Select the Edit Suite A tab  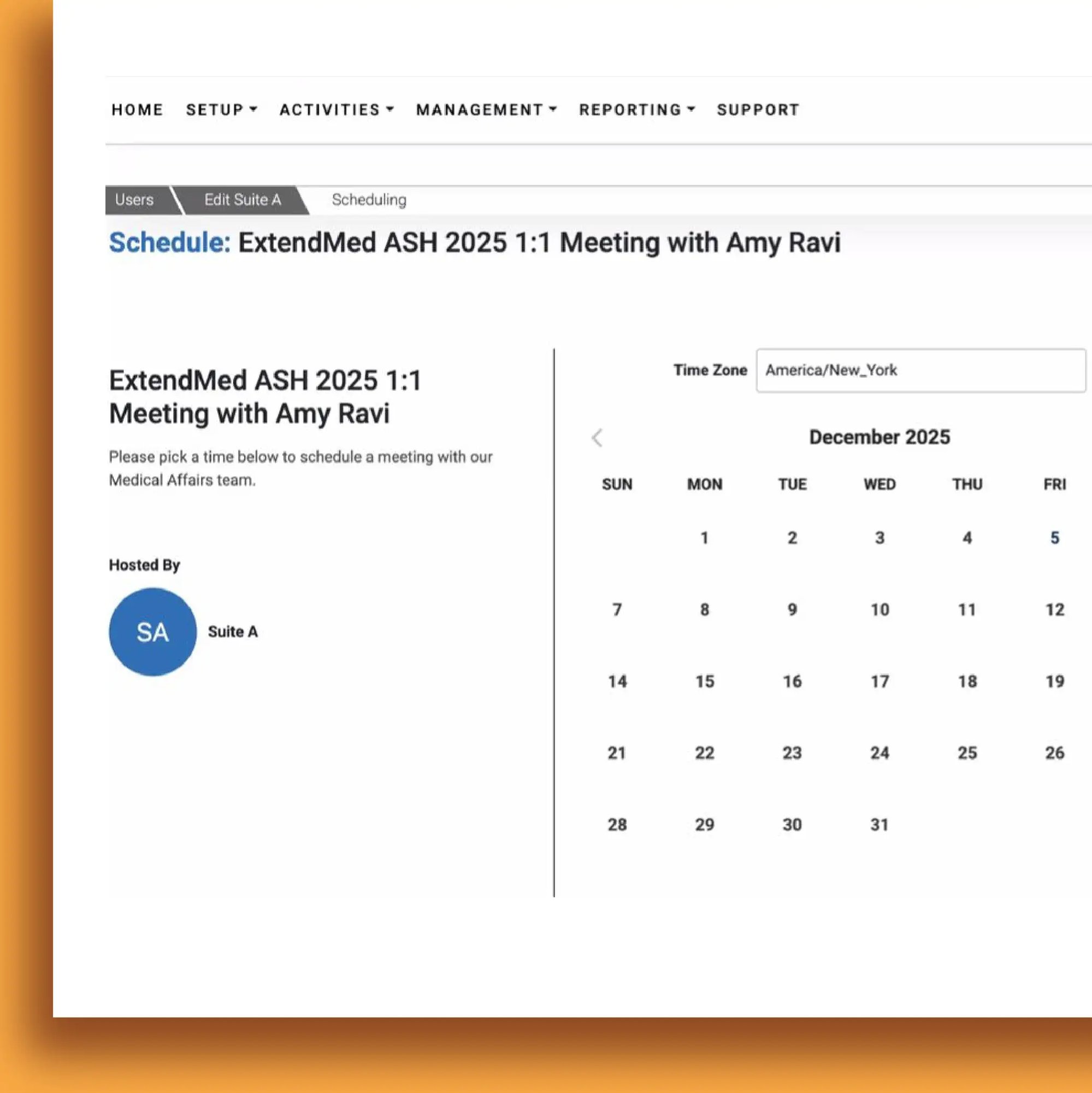(243, 199)
